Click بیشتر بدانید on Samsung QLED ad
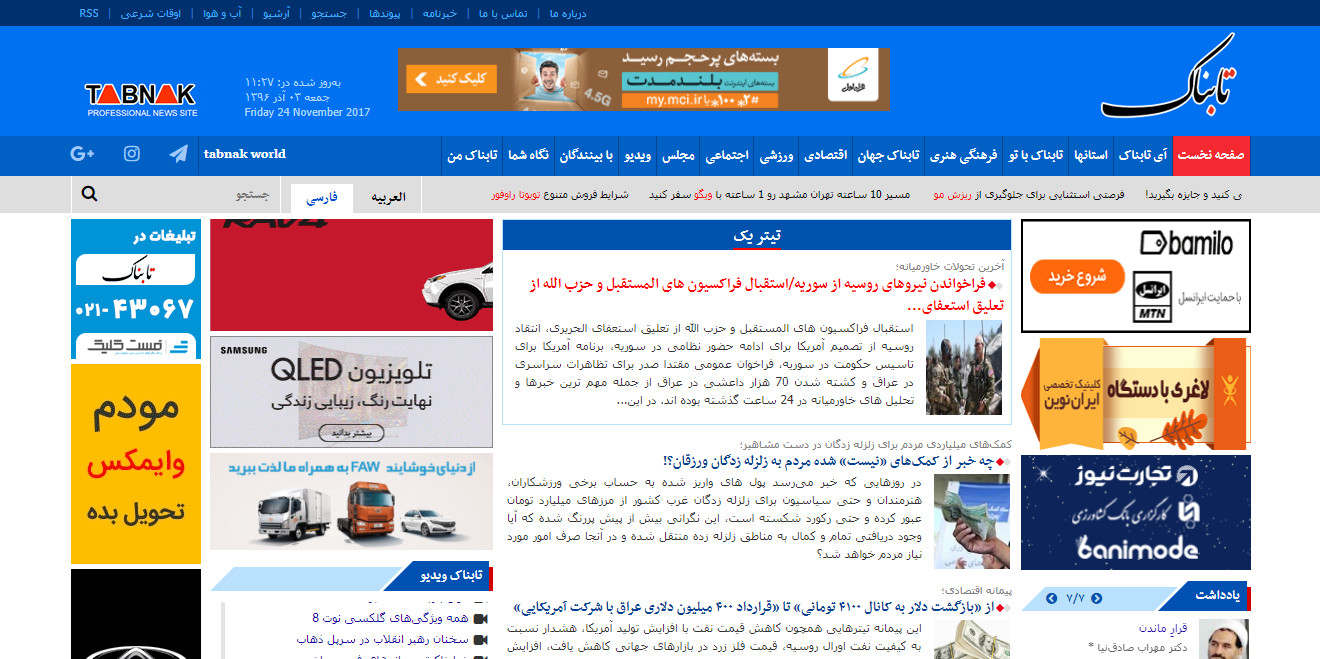This screenshot has height=659, width=1320. pyautogui.click(x=351, y=434)
